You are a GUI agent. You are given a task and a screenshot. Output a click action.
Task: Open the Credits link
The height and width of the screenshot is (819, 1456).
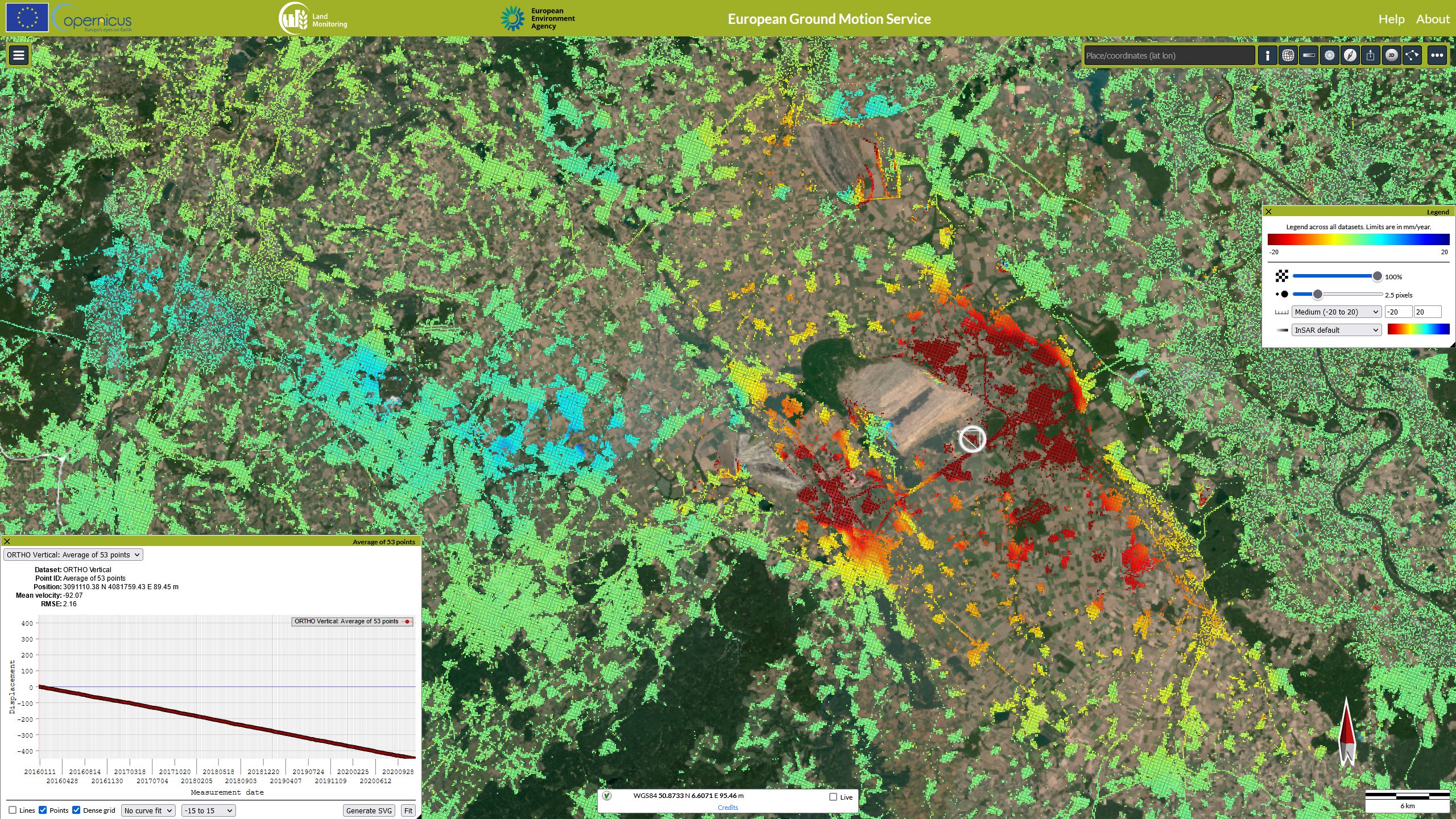[728, 807]
